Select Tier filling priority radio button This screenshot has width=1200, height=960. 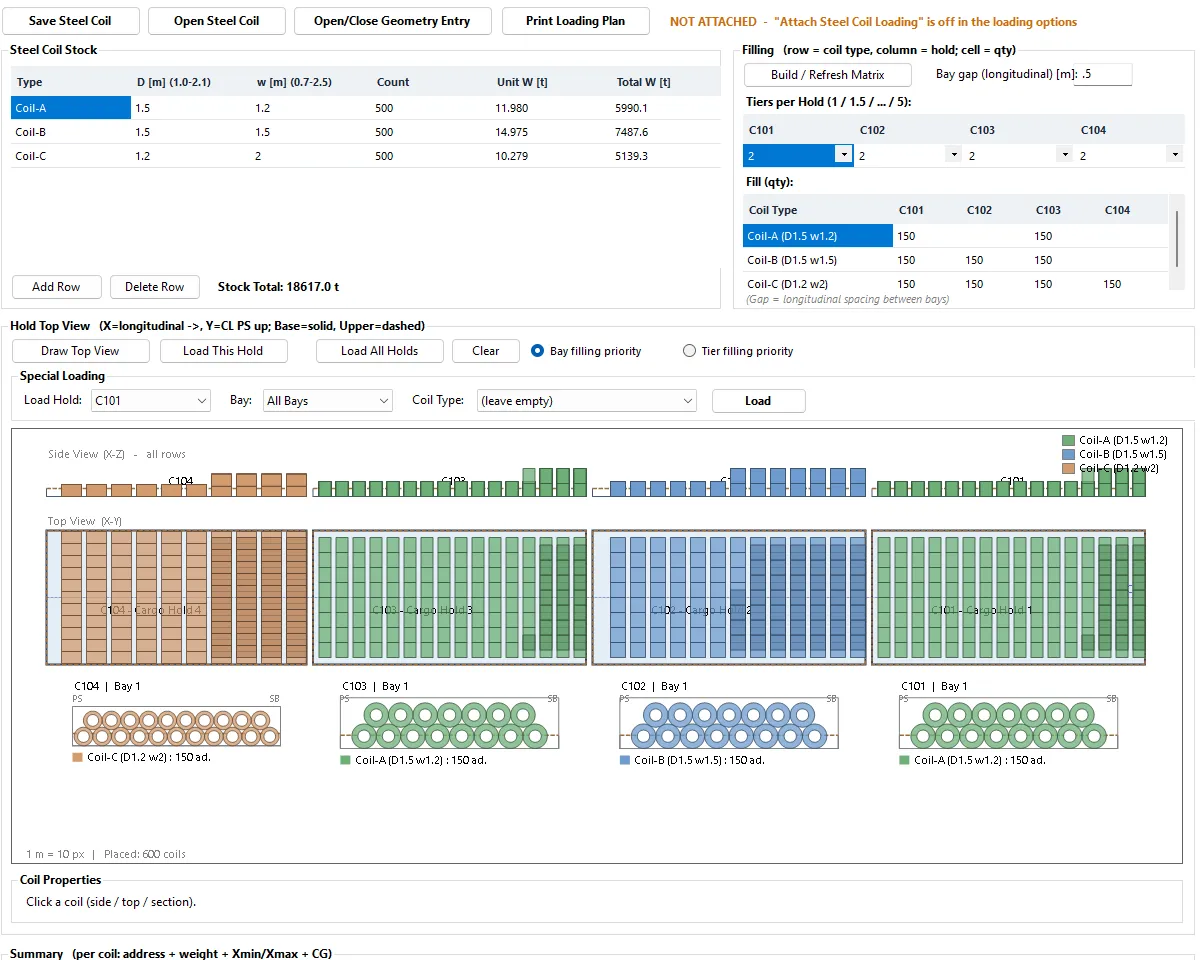738,351
